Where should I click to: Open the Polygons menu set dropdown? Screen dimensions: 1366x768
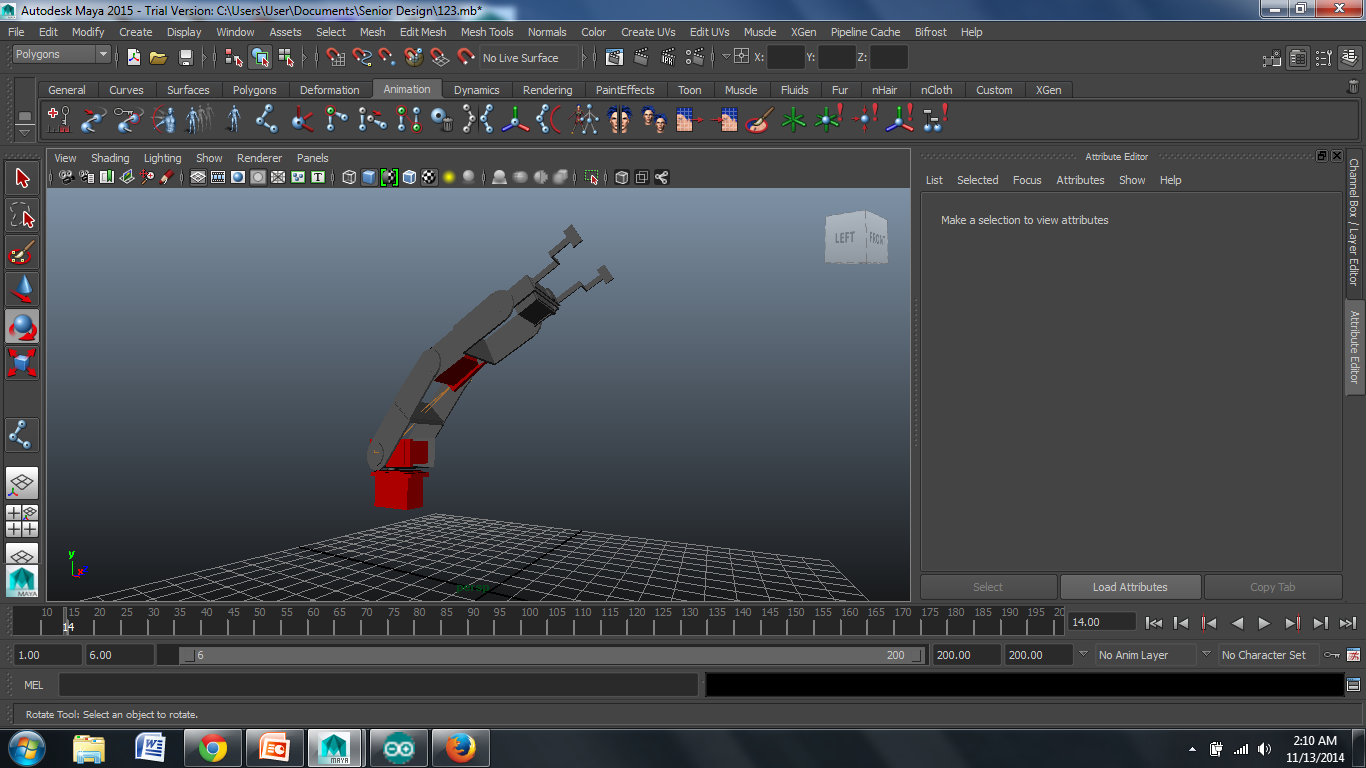click(61, 55)
